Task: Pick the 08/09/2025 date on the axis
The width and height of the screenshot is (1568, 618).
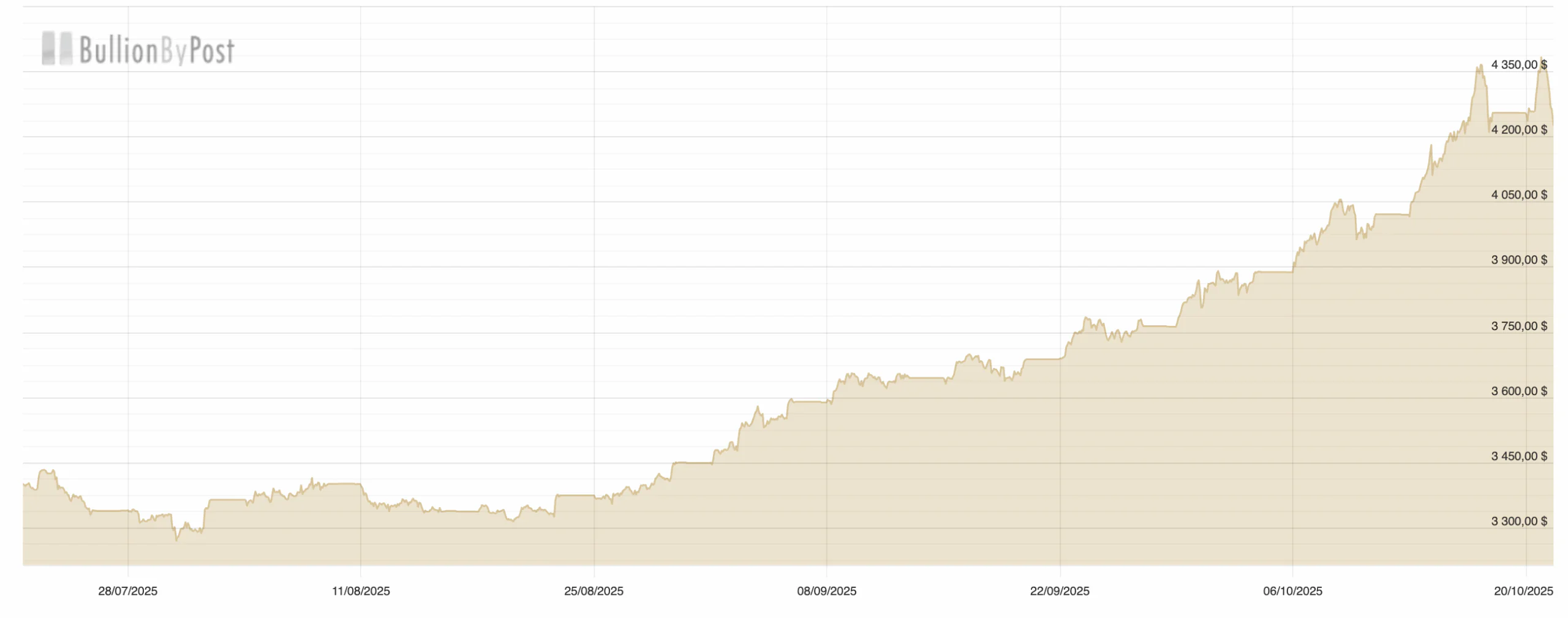Action: [826, 591]
